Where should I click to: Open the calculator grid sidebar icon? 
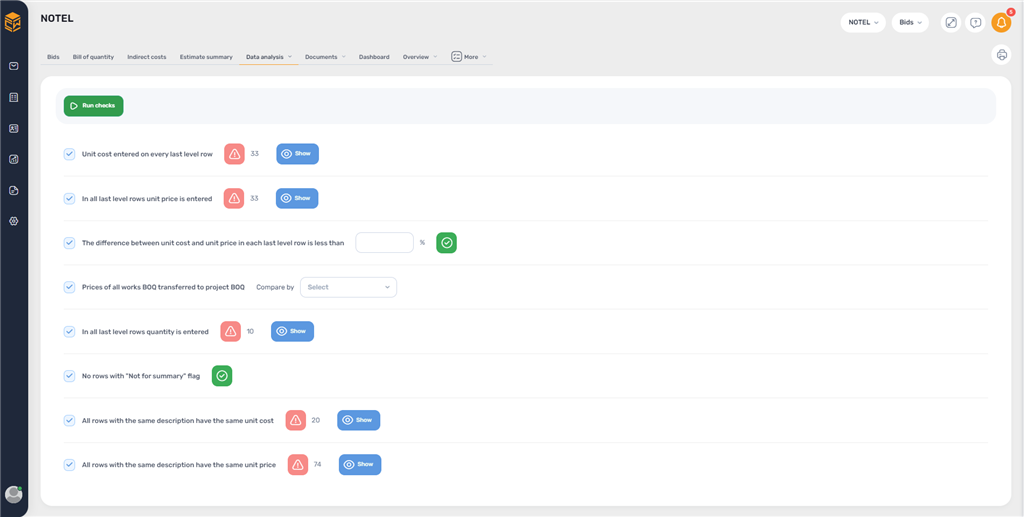(14, 97)
